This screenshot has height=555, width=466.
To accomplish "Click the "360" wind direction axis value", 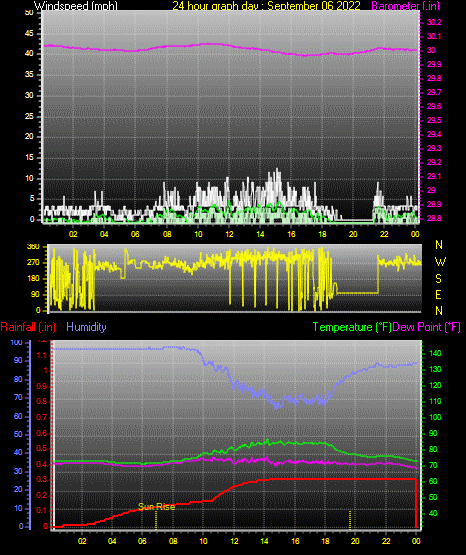I will [33, 247].
